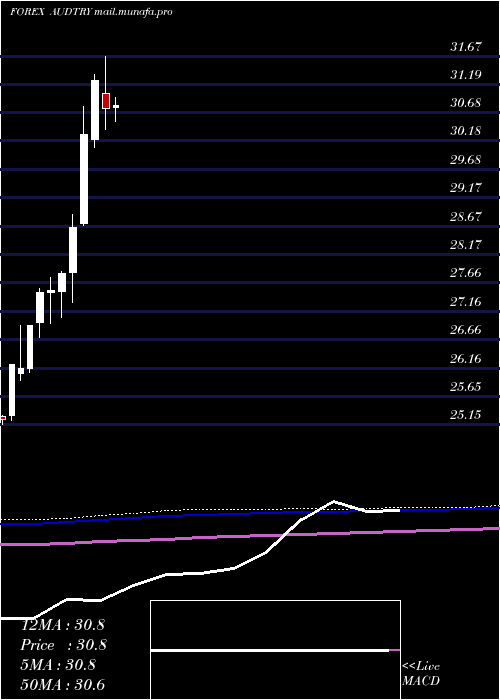Click the 28.67 price label
Image resolution: width=500 pixels, height=700 pixels.
(x=466, y=217)
